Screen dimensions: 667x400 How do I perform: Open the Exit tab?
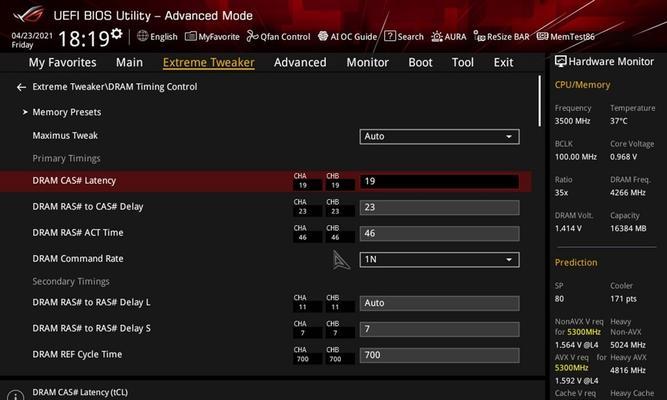(503, 63)
